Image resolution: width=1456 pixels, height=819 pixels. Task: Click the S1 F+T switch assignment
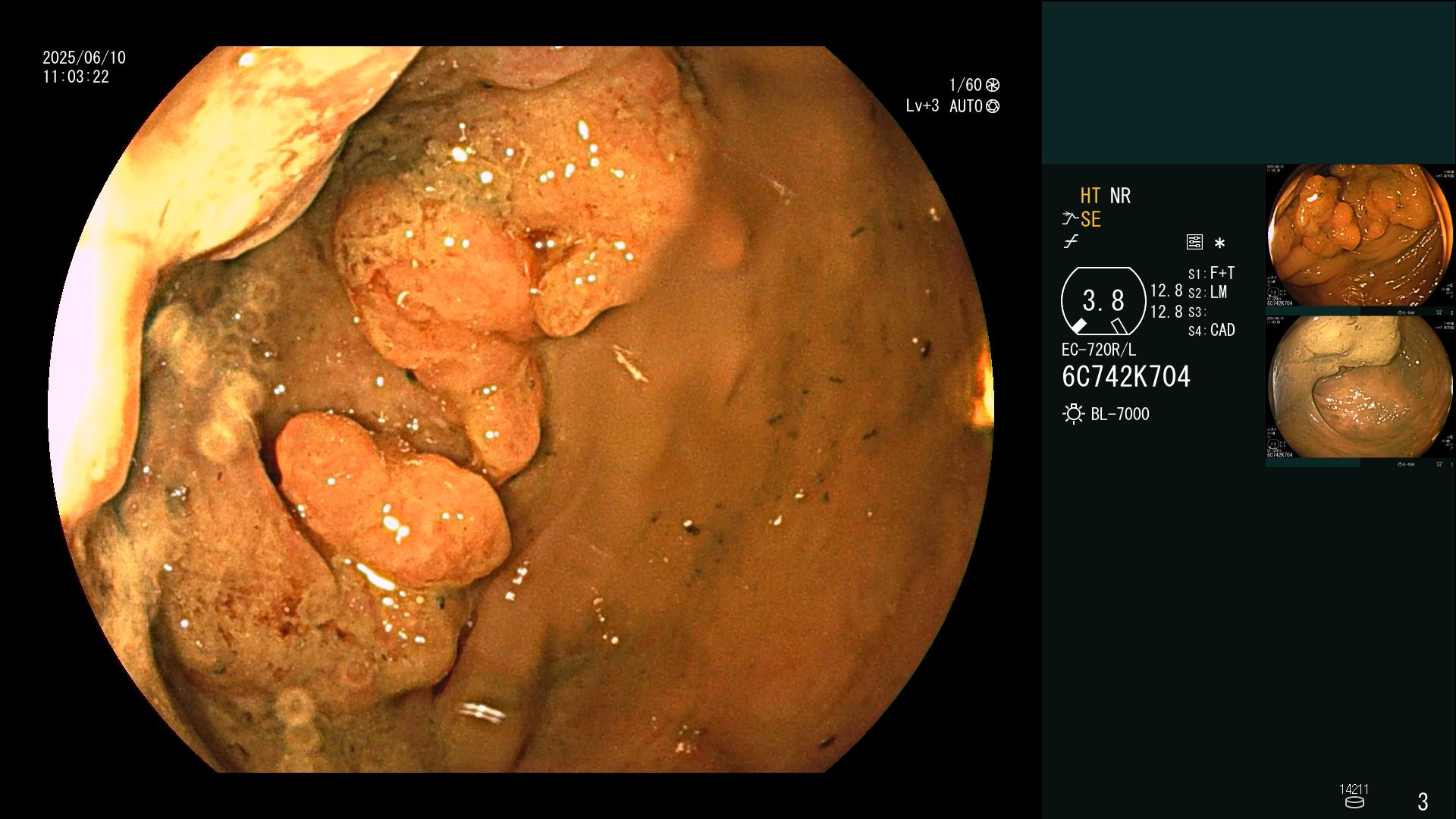pos(1212,273)
